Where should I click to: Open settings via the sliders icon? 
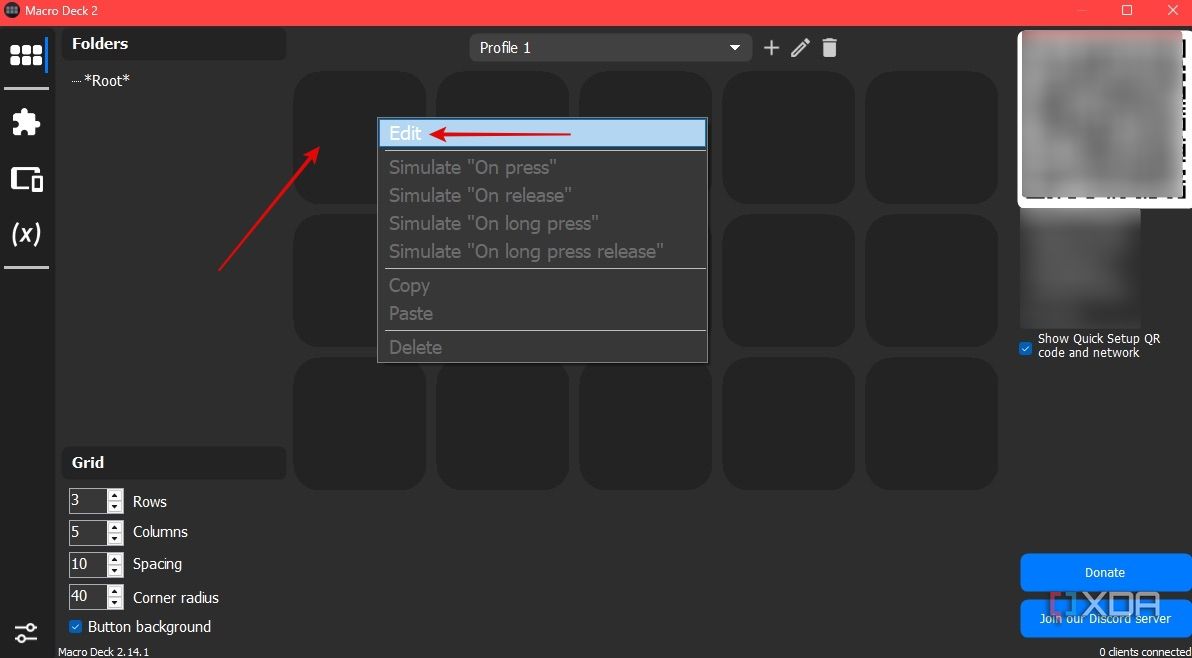(x=25, y=632)
